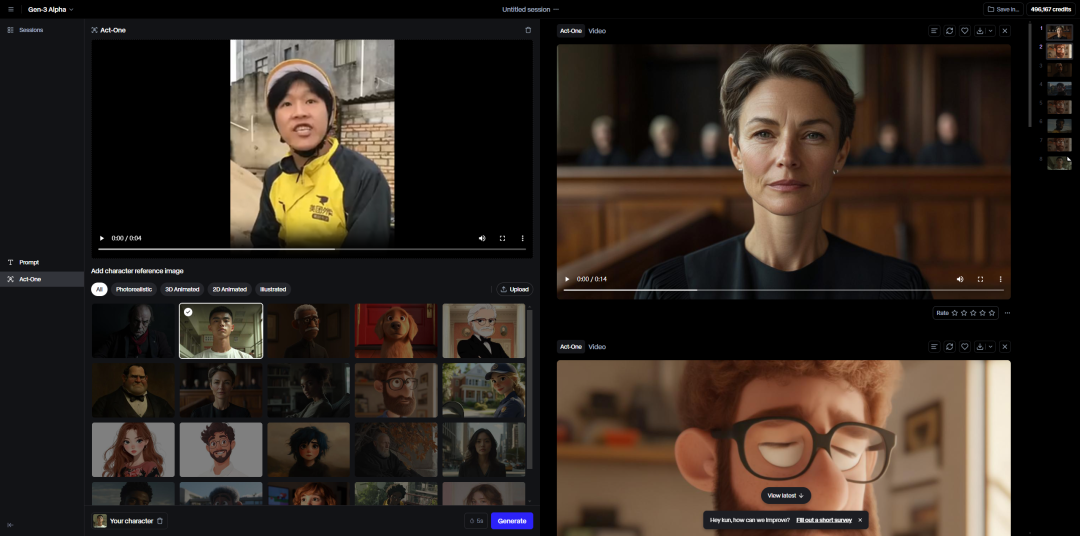Filter characters by Photorealistic

(x=134, y=289)
